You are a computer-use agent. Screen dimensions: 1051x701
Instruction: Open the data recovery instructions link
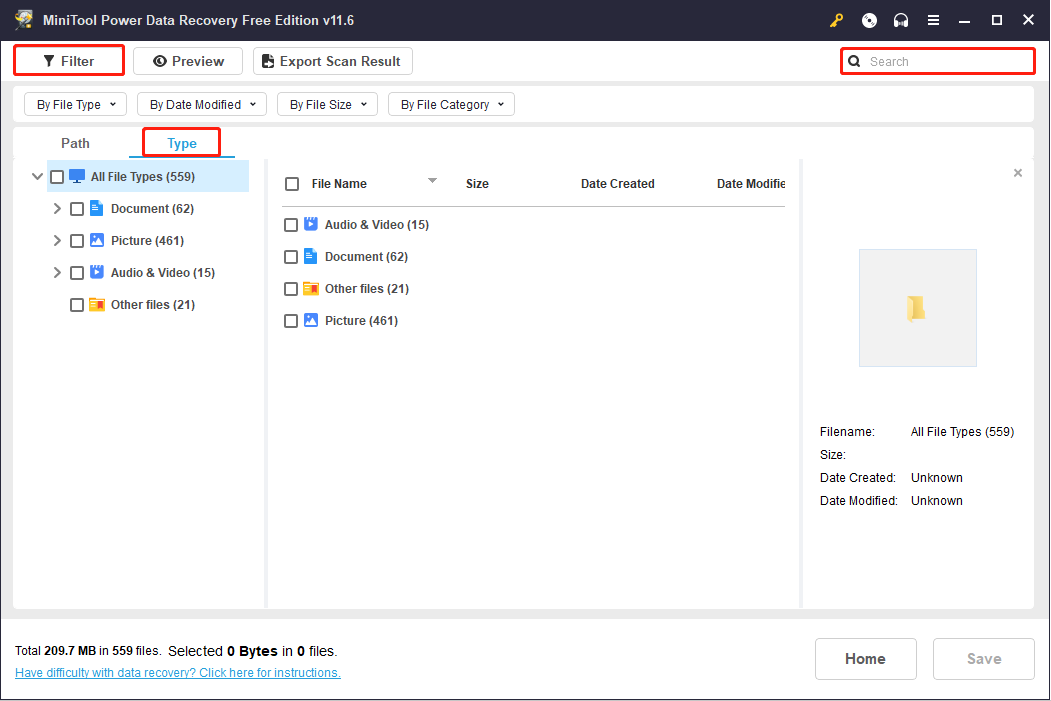coord(178,673)
